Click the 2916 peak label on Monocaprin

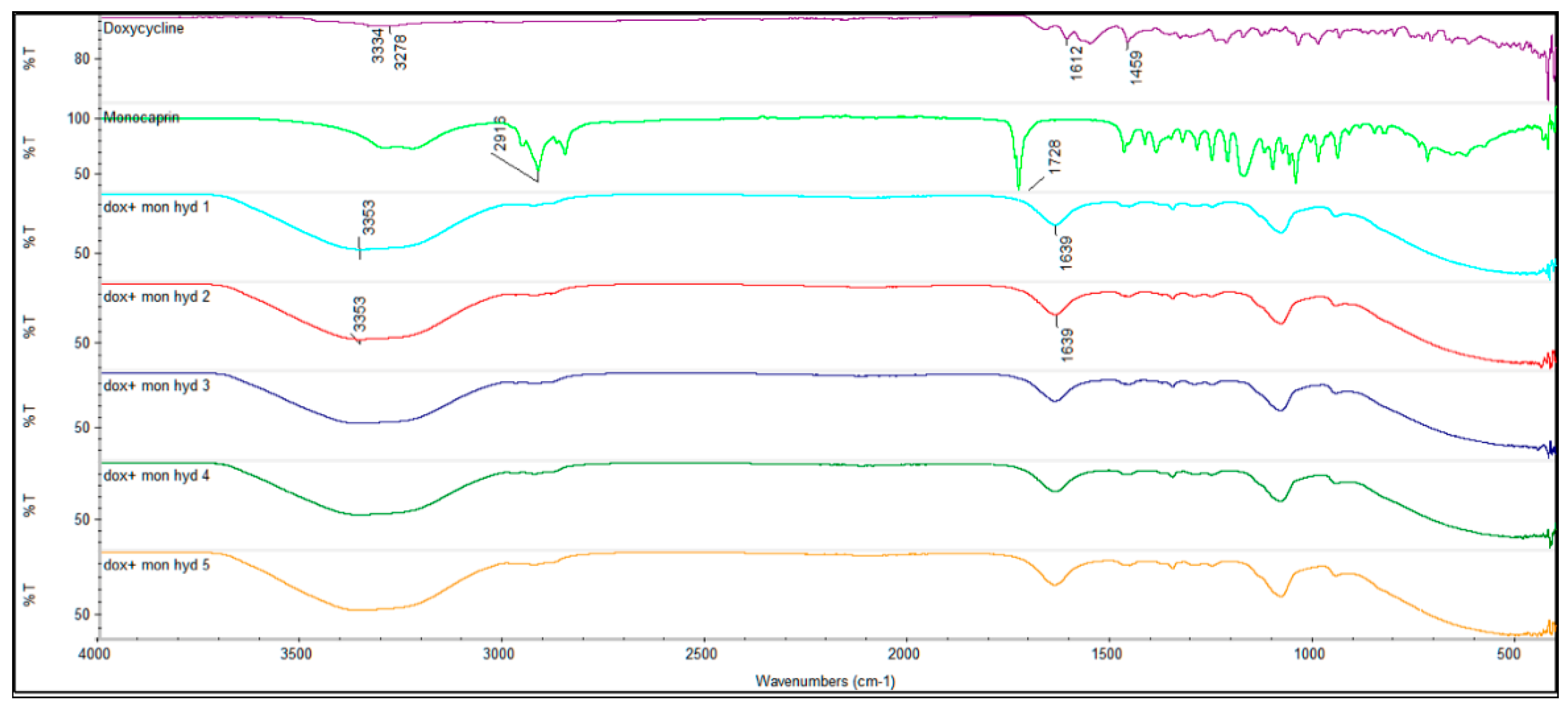(500, 133)
